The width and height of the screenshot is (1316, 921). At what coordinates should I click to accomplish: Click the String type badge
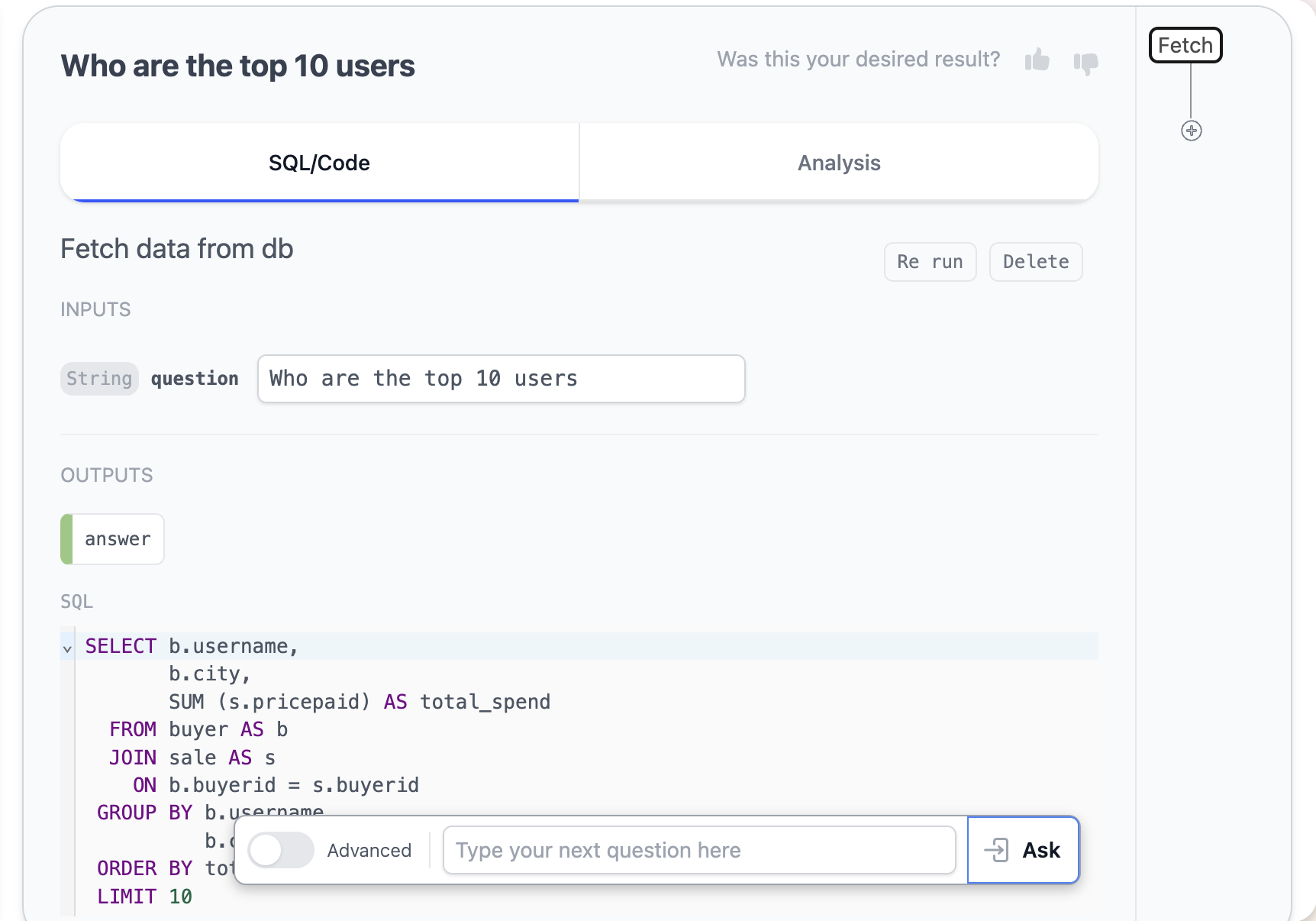pyautogui.click(x=99, y=378)
